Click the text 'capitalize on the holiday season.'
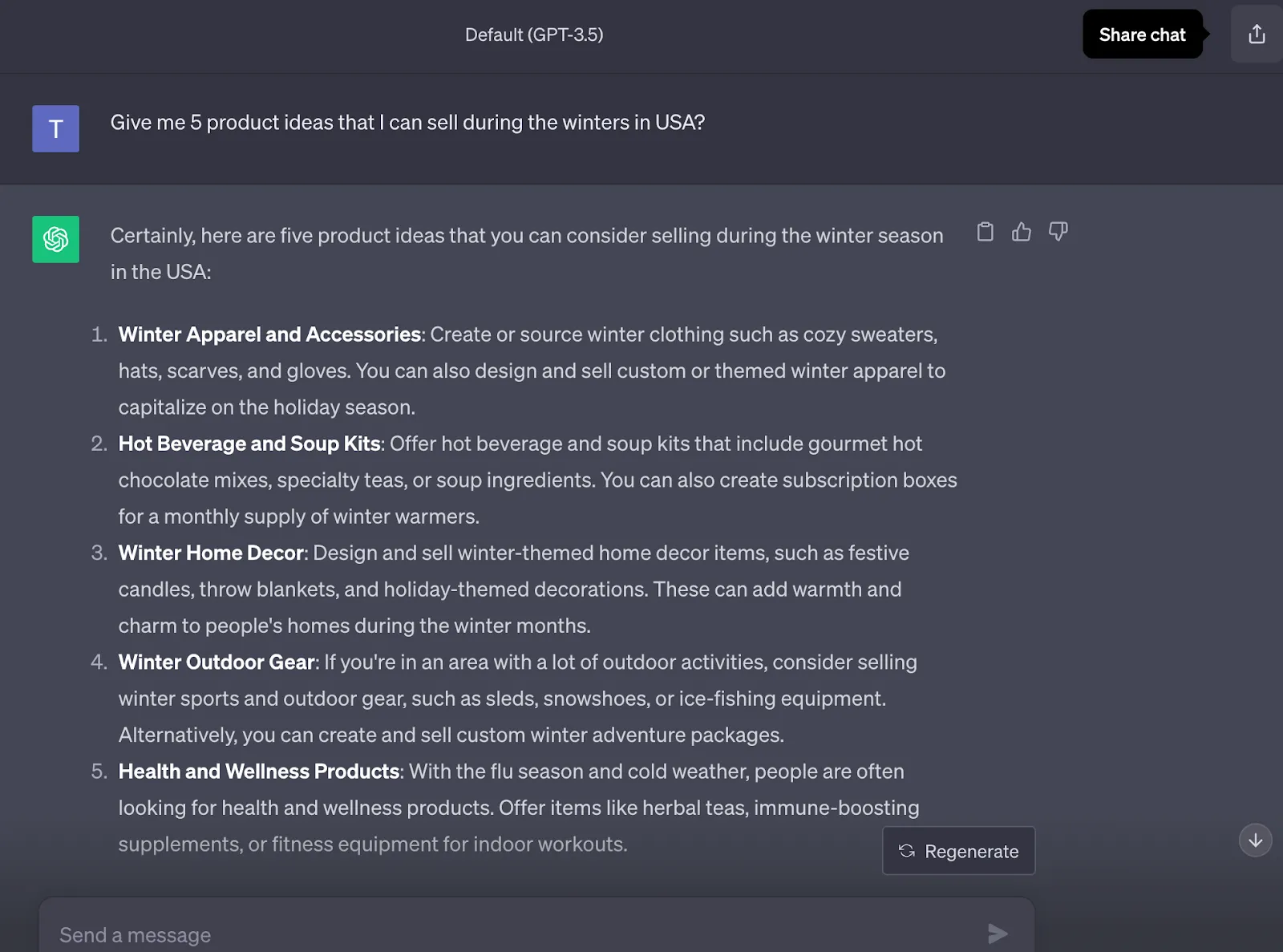Screen dimensions: 1283x952 click(266, 407)
